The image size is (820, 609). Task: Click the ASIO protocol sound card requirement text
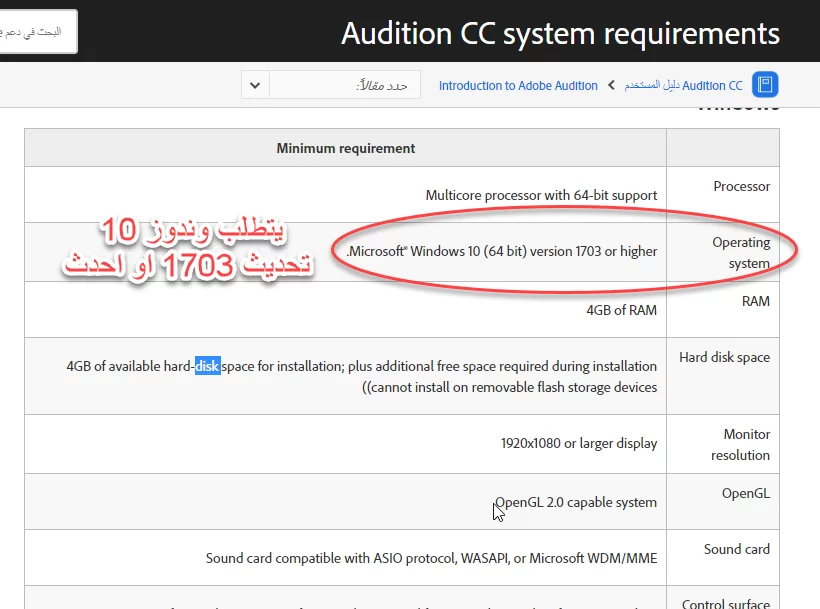click(x=431, y=558)
